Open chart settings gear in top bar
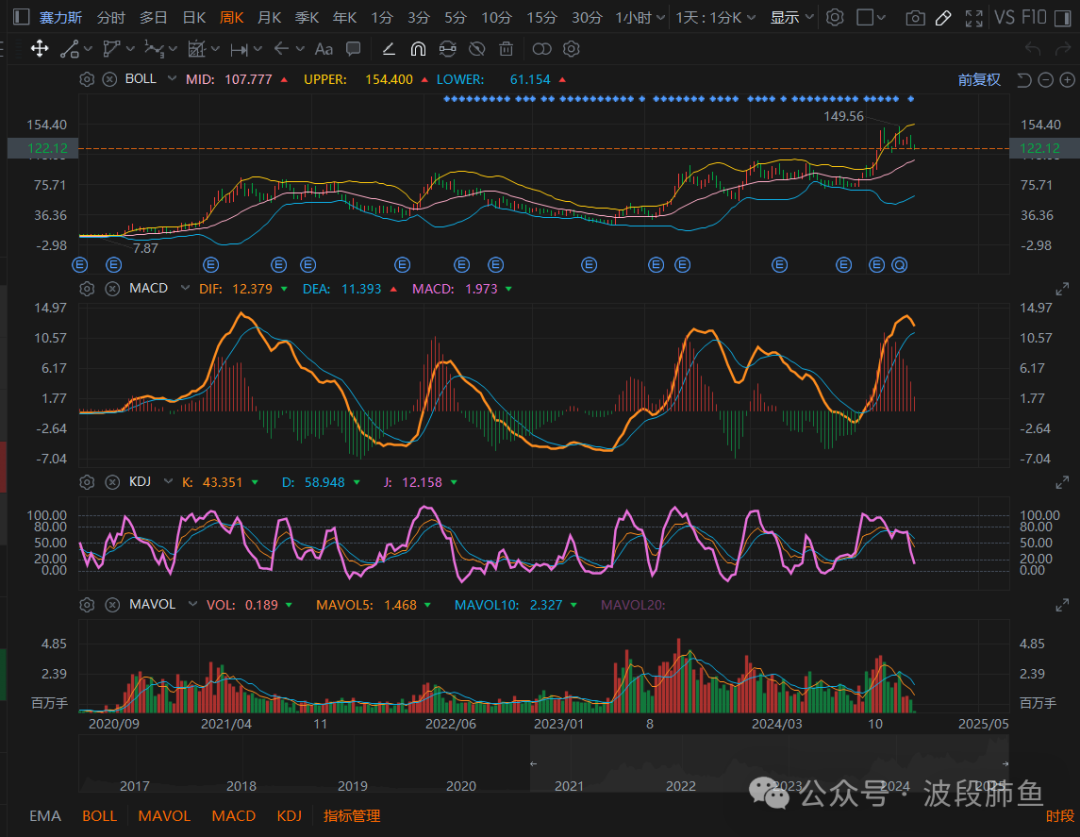The image size is (1080, 837). [x=835, y=17]
